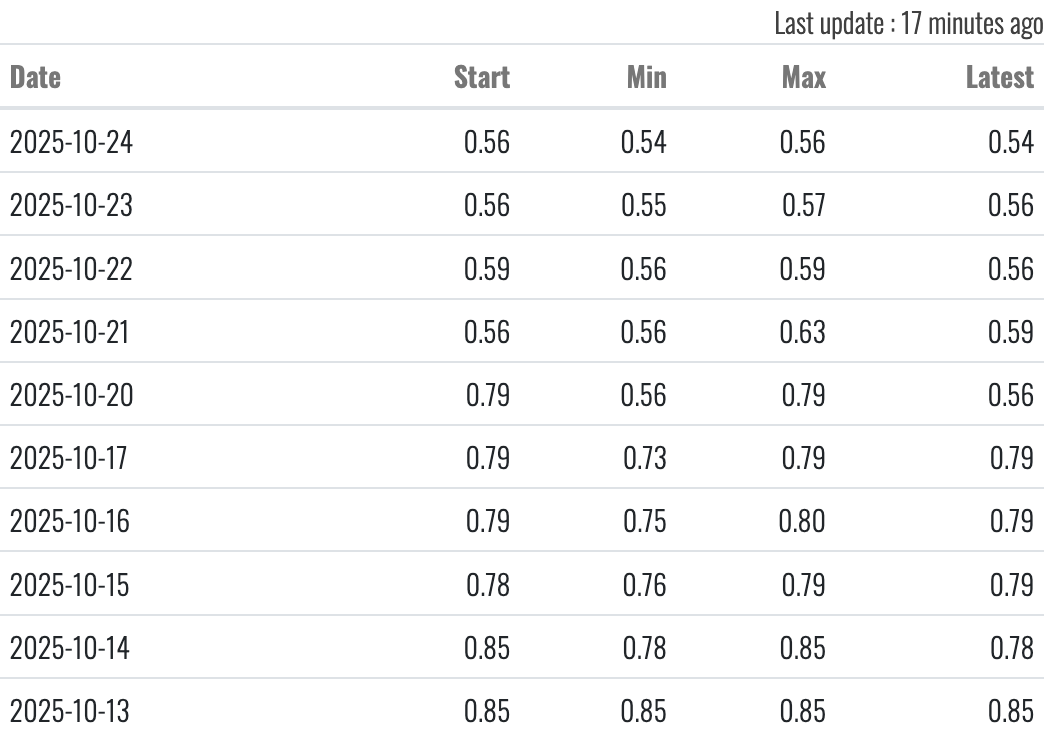Click the Latest column header
Viewport: 1044px width, 752px height.
click(x=999, y=77)
